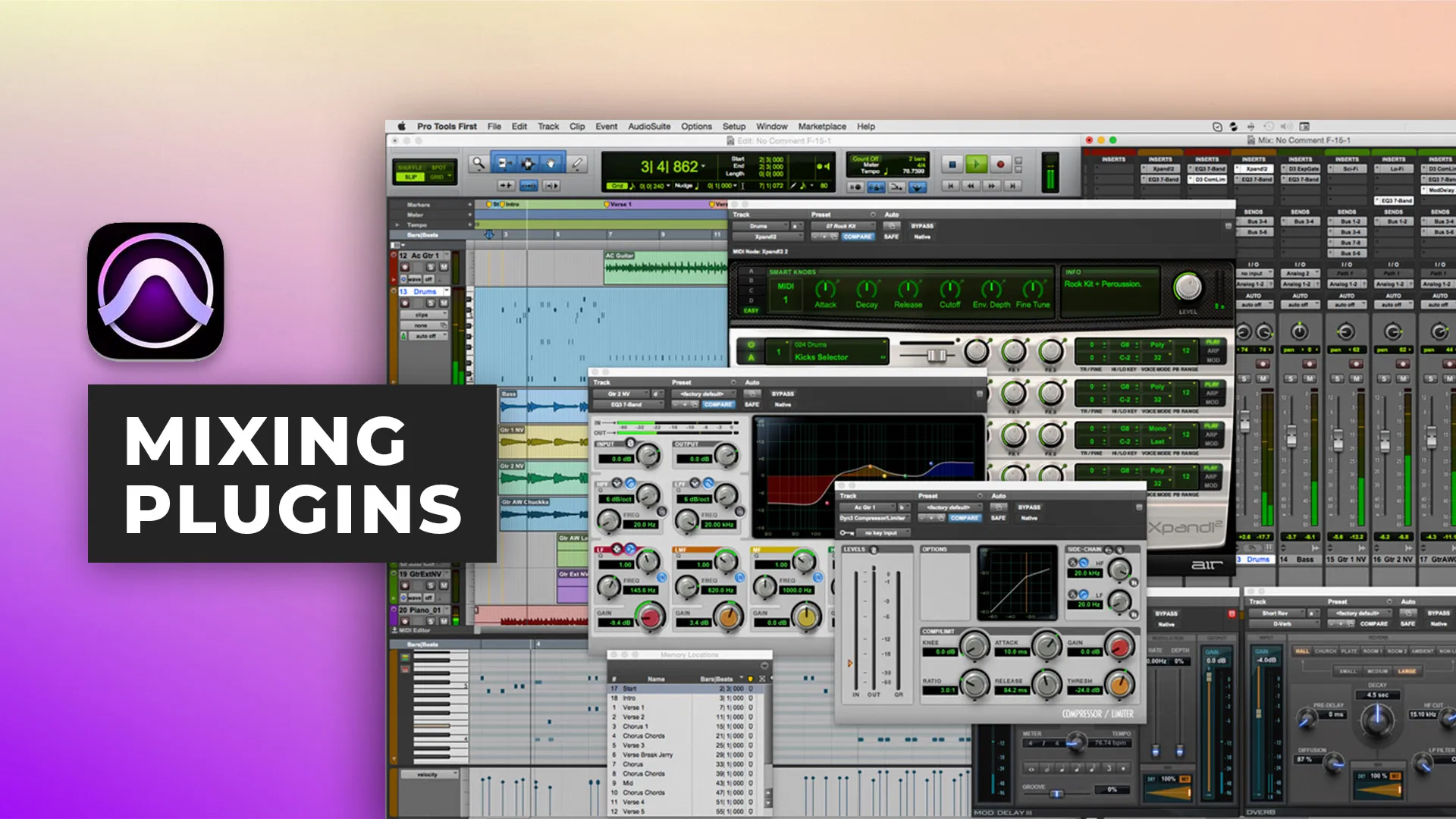
Task: Click Return to Zero in the transport
Action: pos(950,186)
